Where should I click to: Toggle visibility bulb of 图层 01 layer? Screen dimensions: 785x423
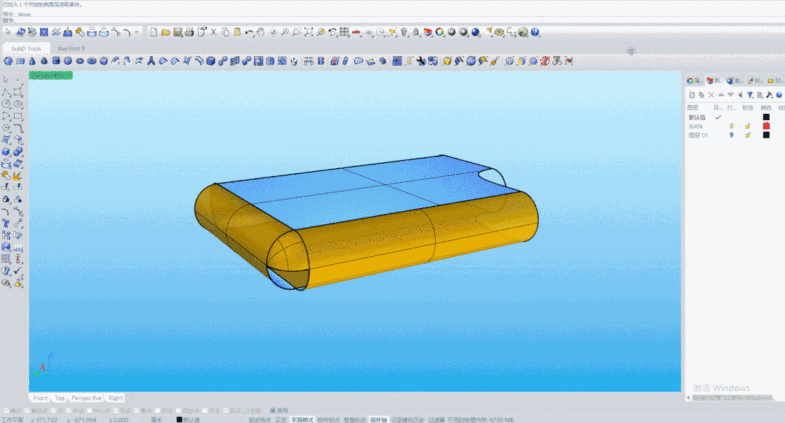point(731,135)
